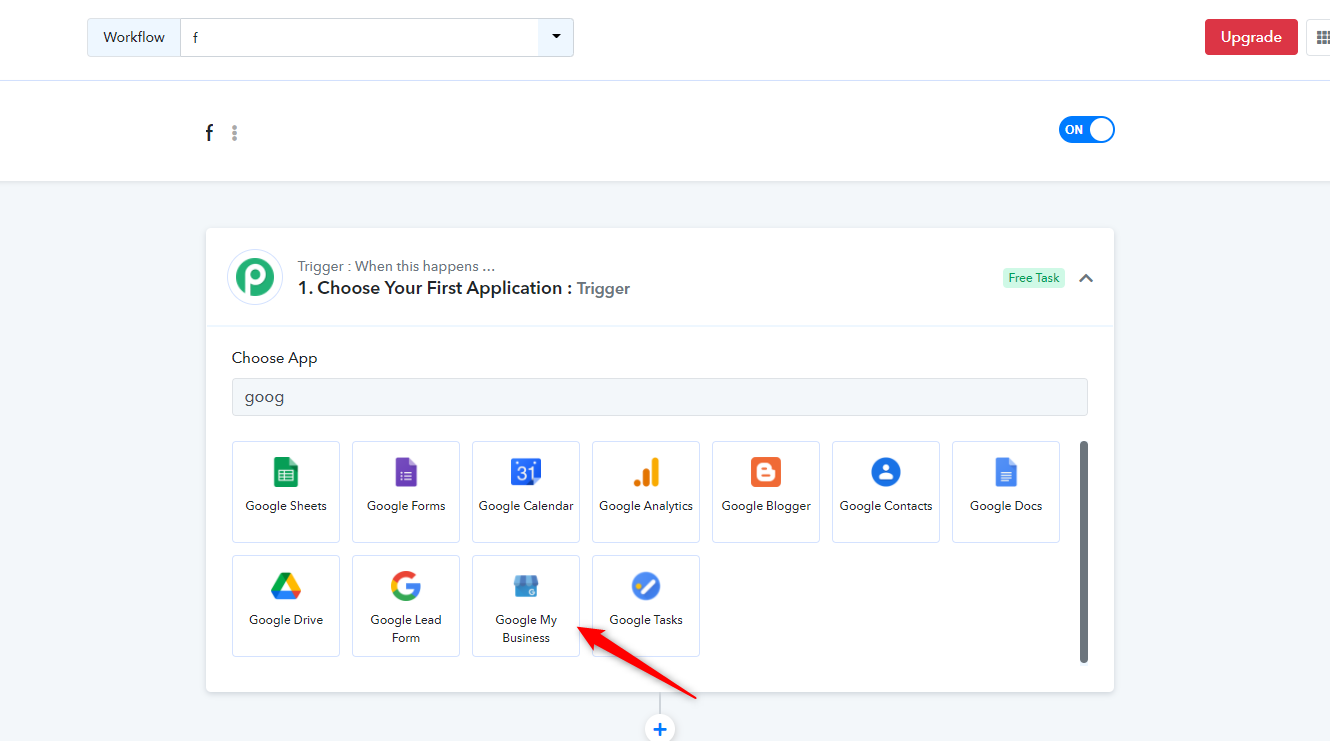Open the Workflow selector dropdown arrow
Image resolution: width=1330 pixels, height=741 pixels.
point(556,37)
